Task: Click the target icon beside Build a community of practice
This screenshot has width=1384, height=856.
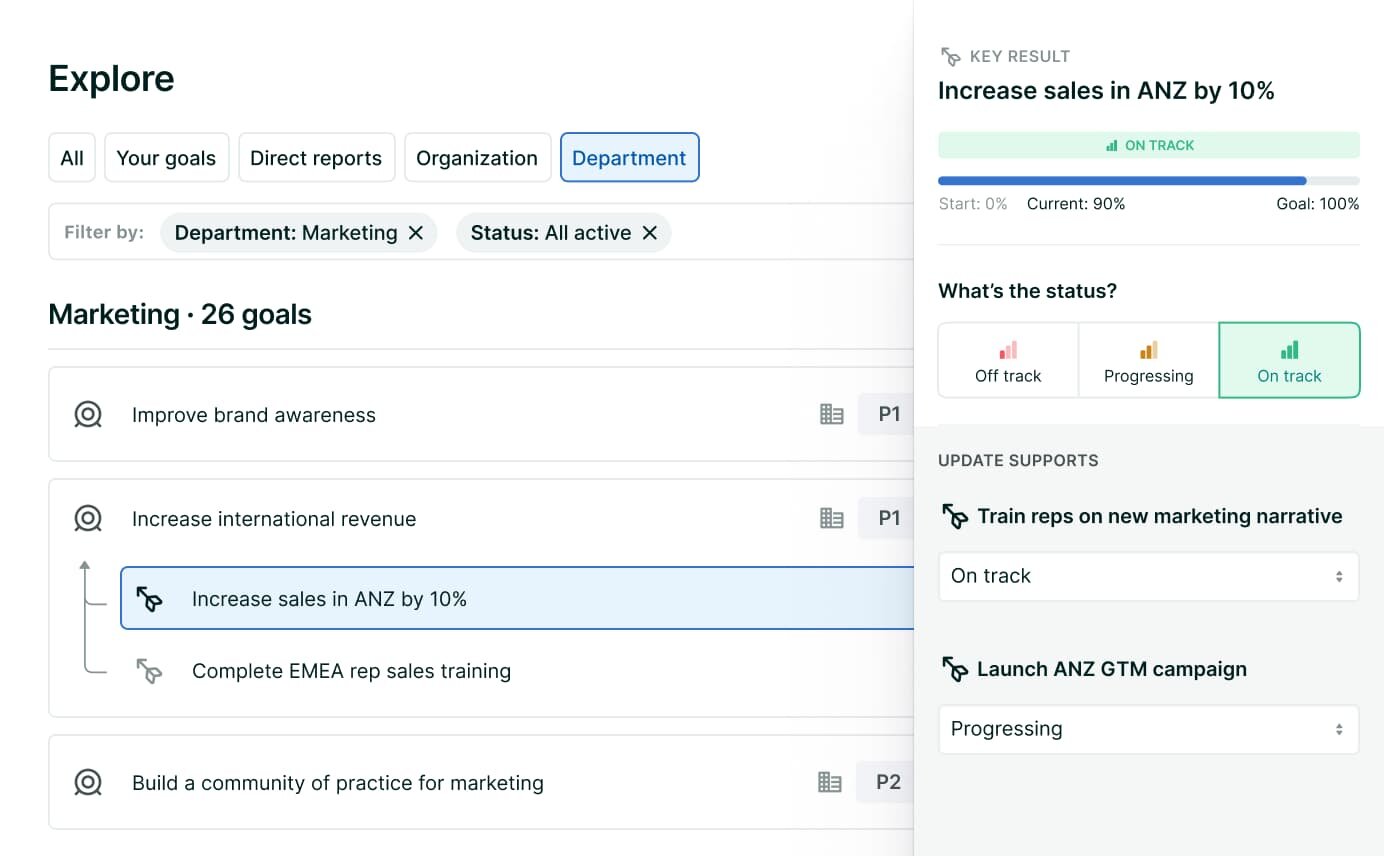Action: (x=88, y=783)
